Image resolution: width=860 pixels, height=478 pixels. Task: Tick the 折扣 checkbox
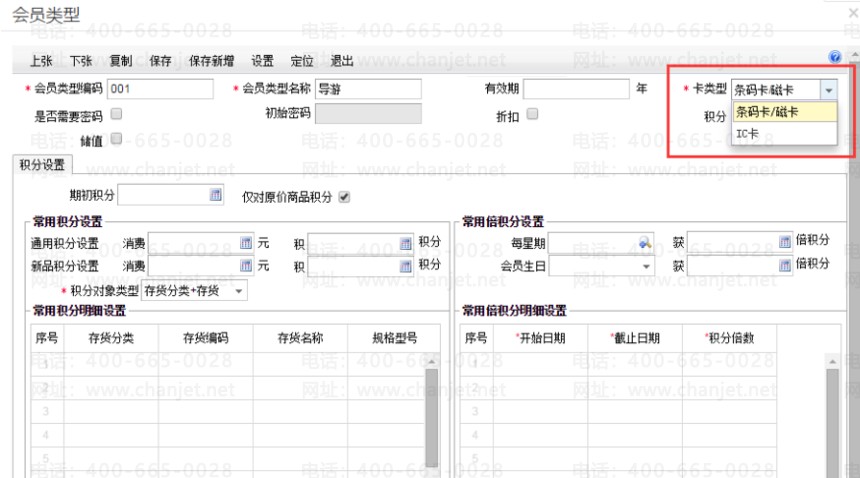click(532, 114)
